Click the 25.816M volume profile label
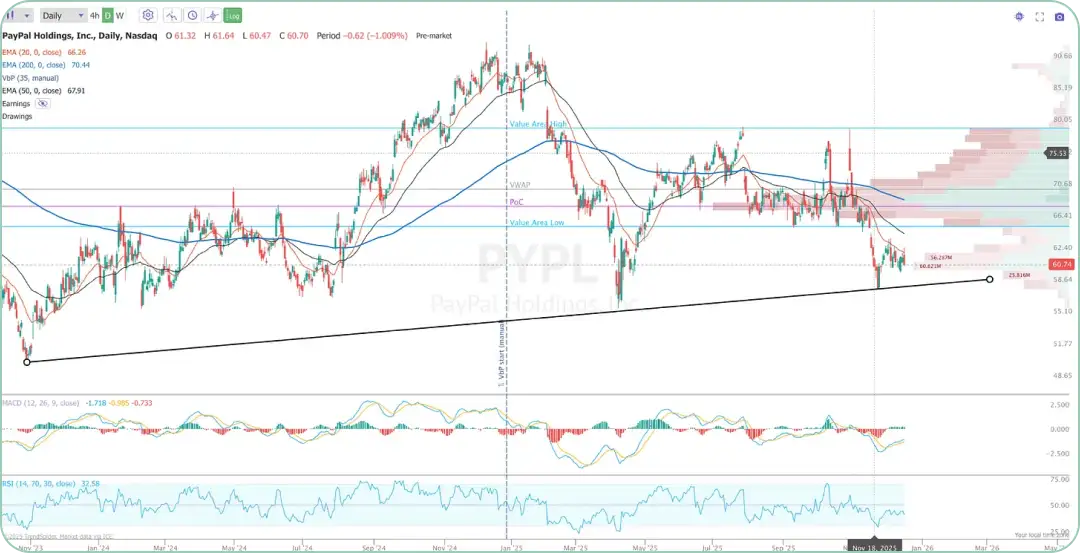Image resolution: width=1080 pixels, height=553 pixels. tap(1019, 275)
